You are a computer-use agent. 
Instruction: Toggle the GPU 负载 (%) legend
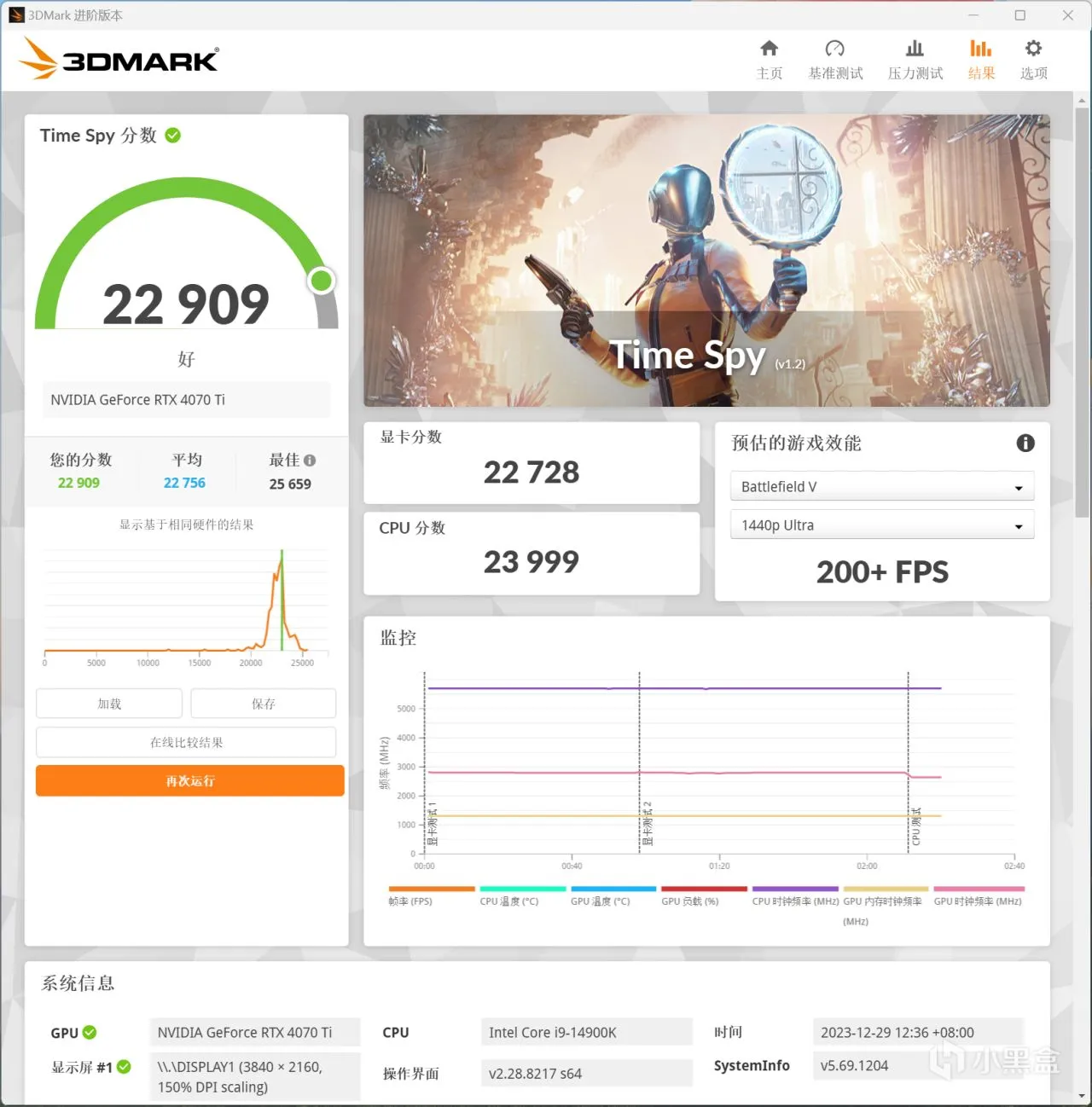[704, 895]
